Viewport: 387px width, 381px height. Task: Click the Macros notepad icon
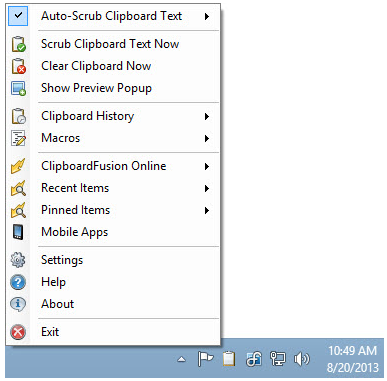click(18, 138)
